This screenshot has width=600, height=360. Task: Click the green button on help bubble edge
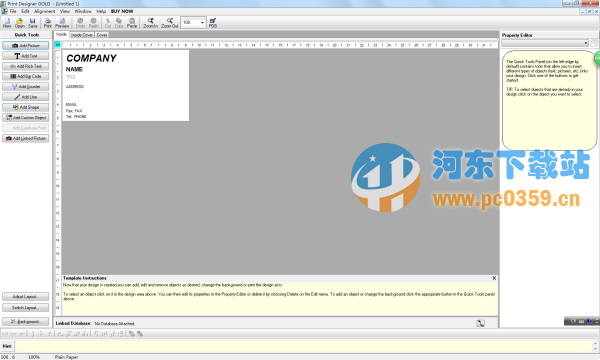(597, 59)
